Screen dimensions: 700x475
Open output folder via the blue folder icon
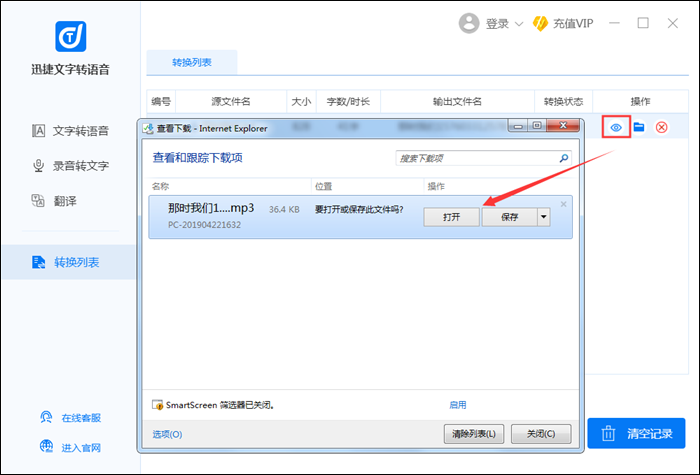638,127
